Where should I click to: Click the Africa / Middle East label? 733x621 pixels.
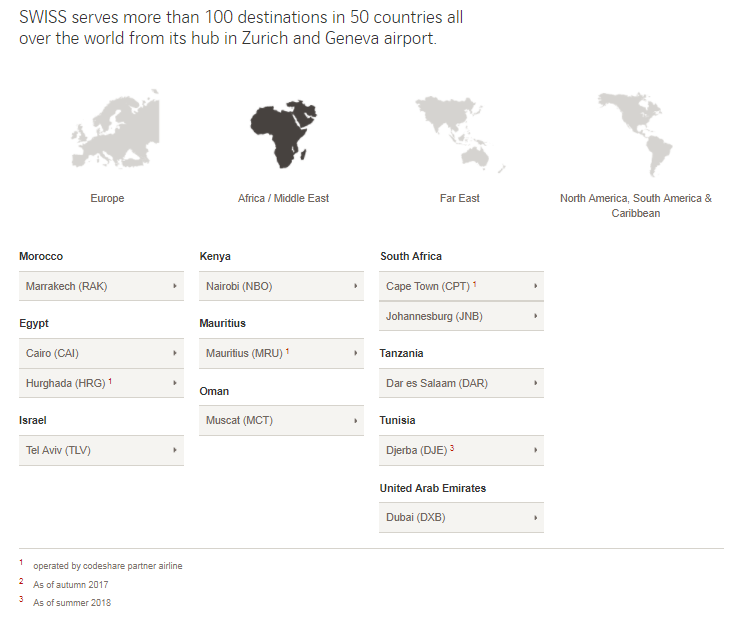click(283, 198)
